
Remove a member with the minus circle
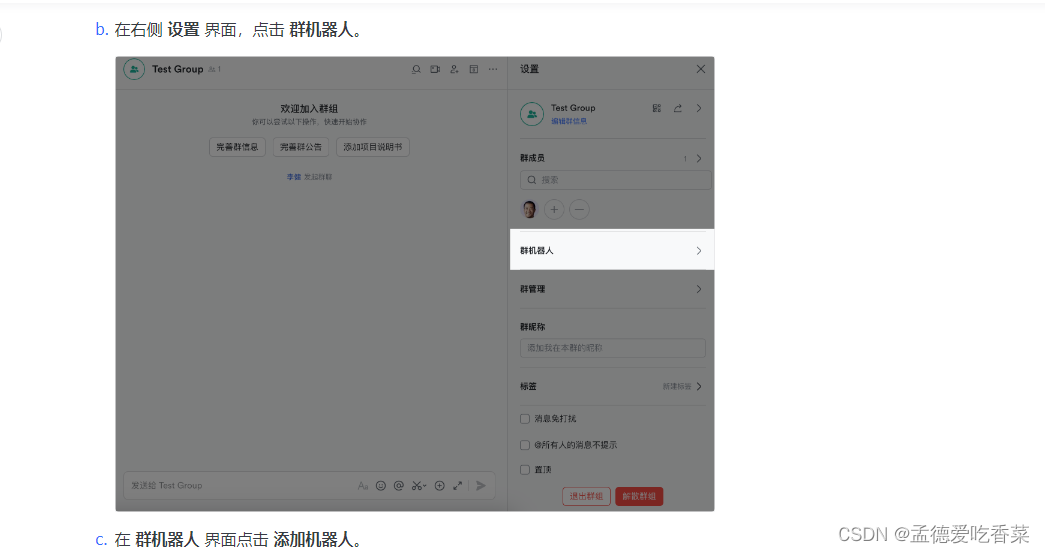[x=579, y=209]
